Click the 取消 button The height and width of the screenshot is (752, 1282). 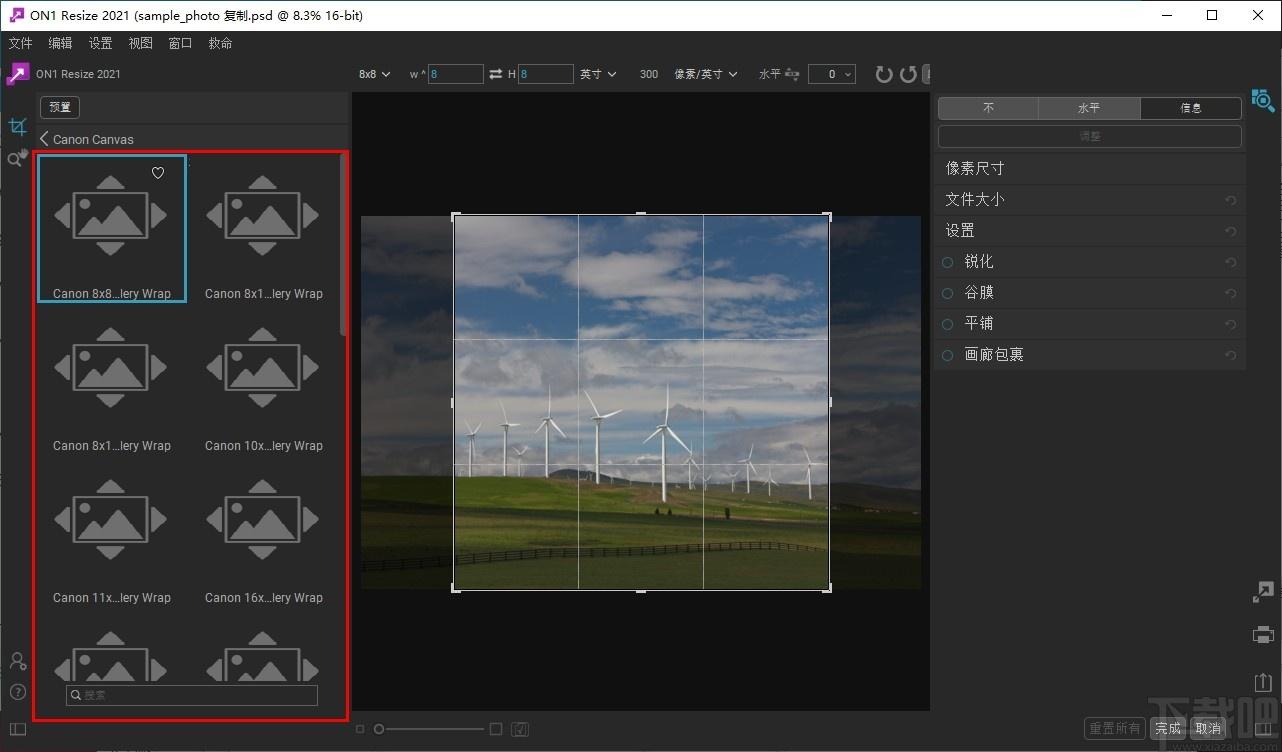pos(1207,729)
